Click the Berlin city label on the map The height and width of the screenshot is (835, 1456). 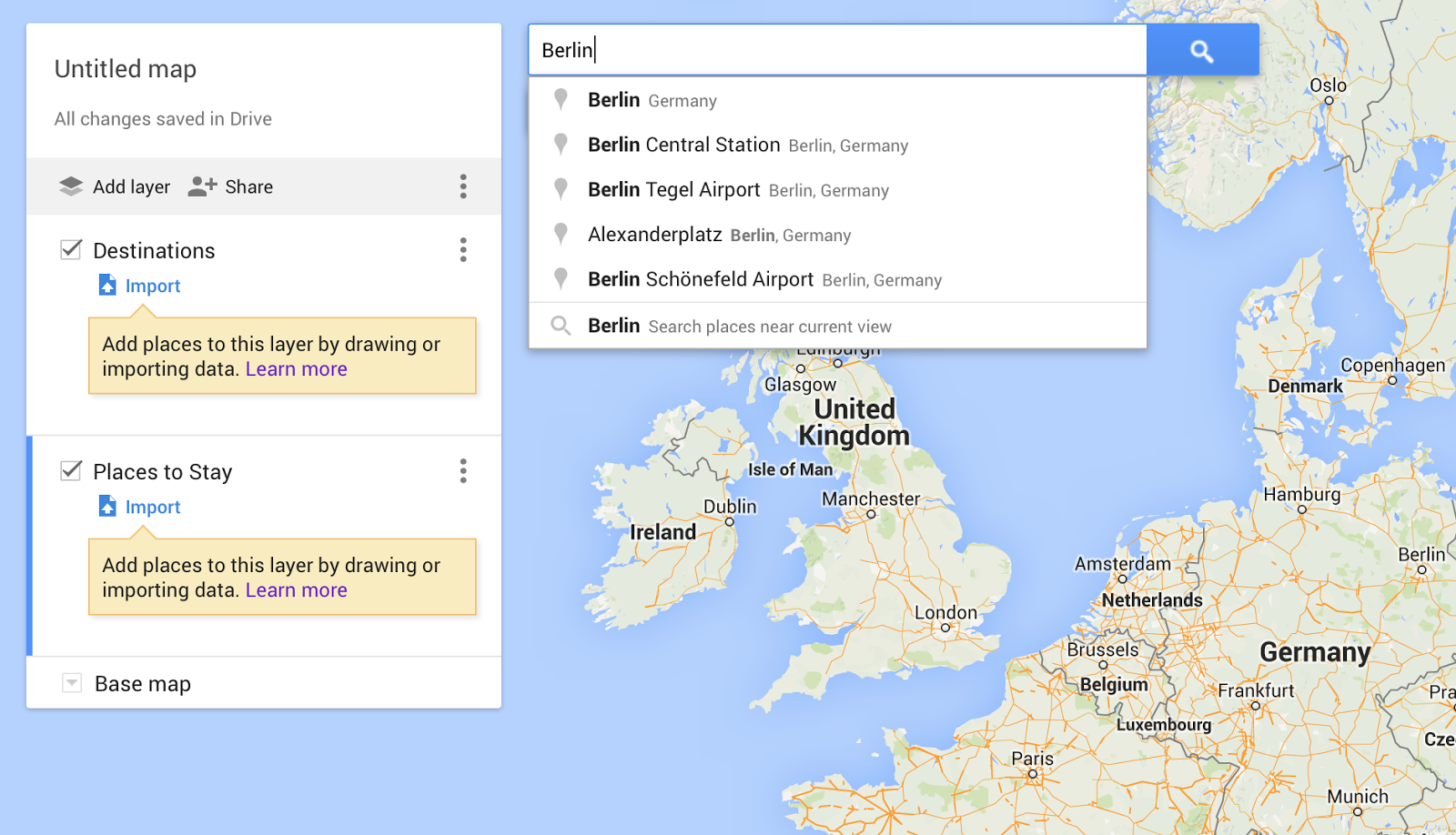[1421, 555]
